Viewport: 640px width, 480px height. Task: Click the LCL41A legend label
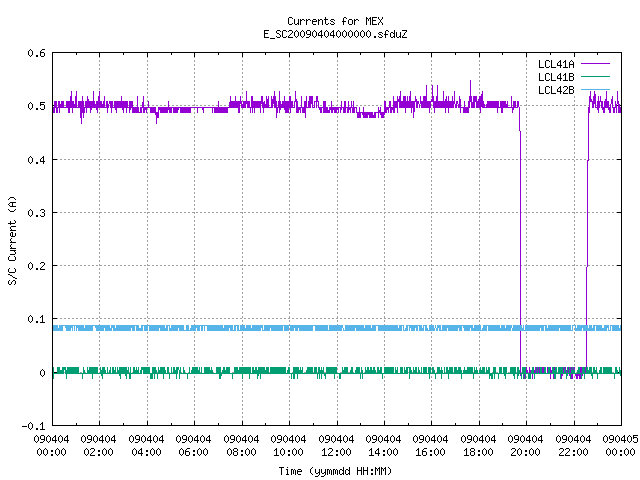pos(556,64)
